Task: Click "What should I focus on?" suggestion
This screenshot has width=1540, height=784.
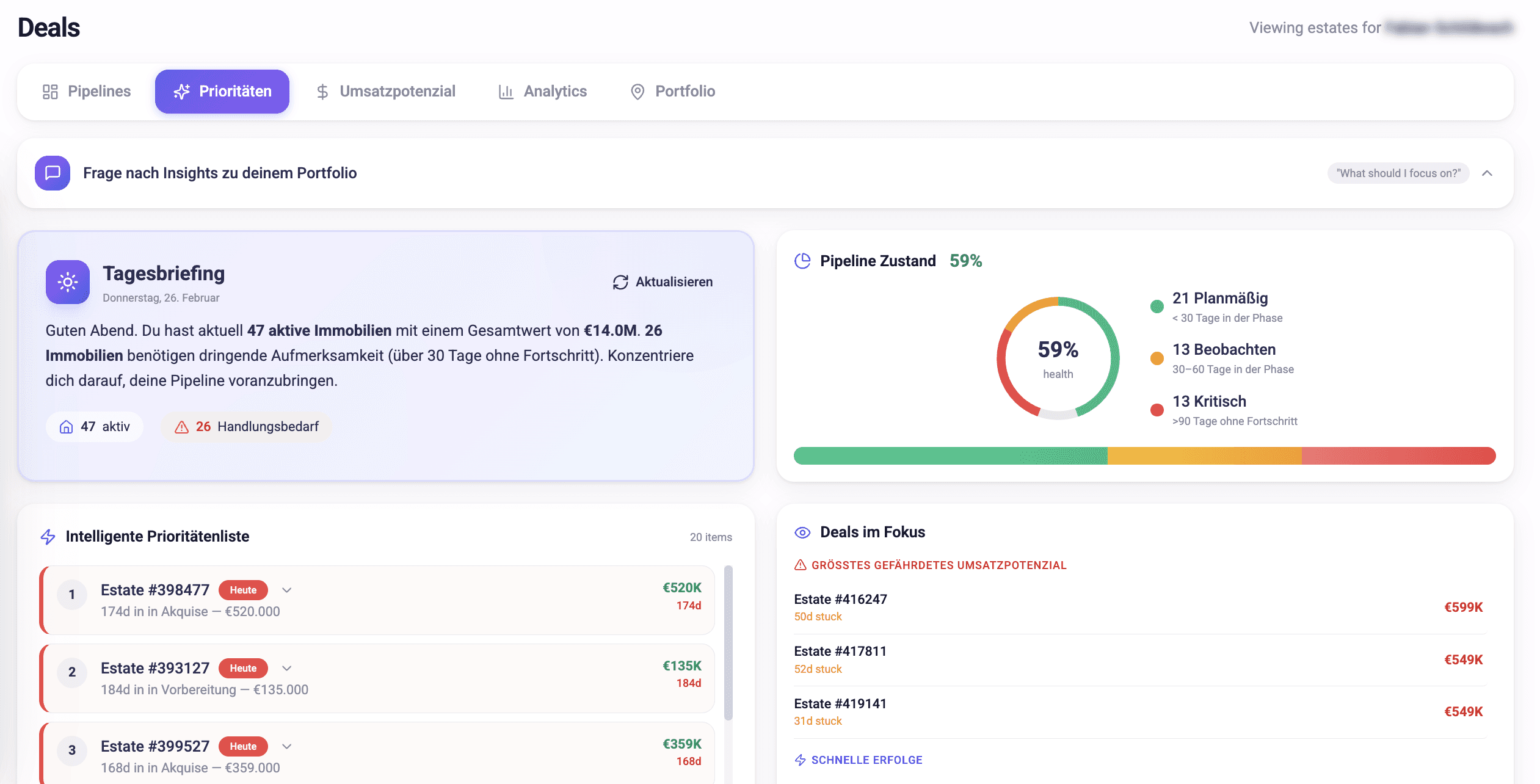Action: click(x=1398, y=173)
